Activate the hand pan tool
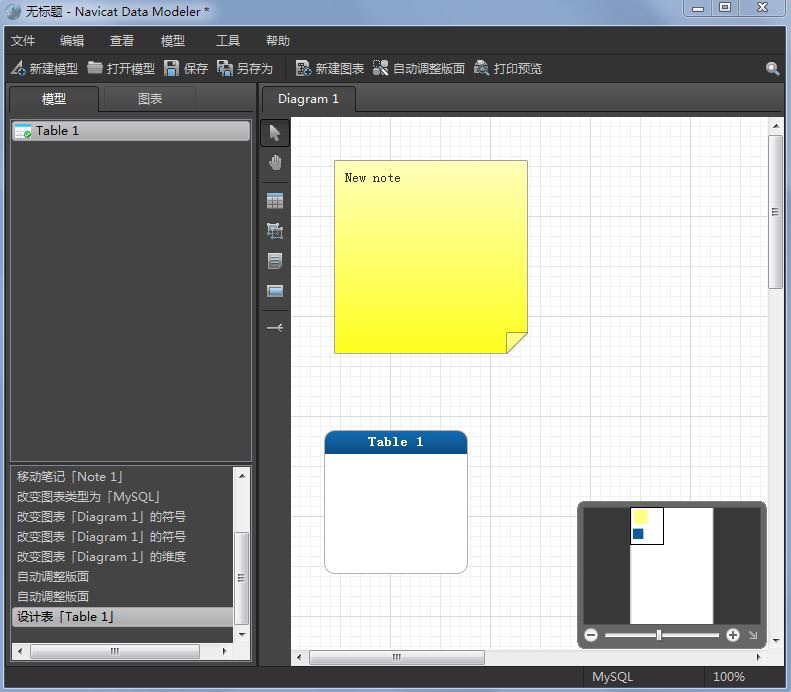The width and height of the screenshot is (791, 692). click(275, 163)
